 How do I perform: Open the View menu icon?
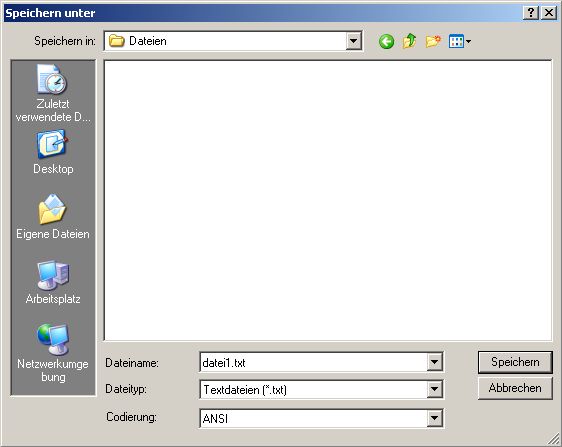[460, 42]
